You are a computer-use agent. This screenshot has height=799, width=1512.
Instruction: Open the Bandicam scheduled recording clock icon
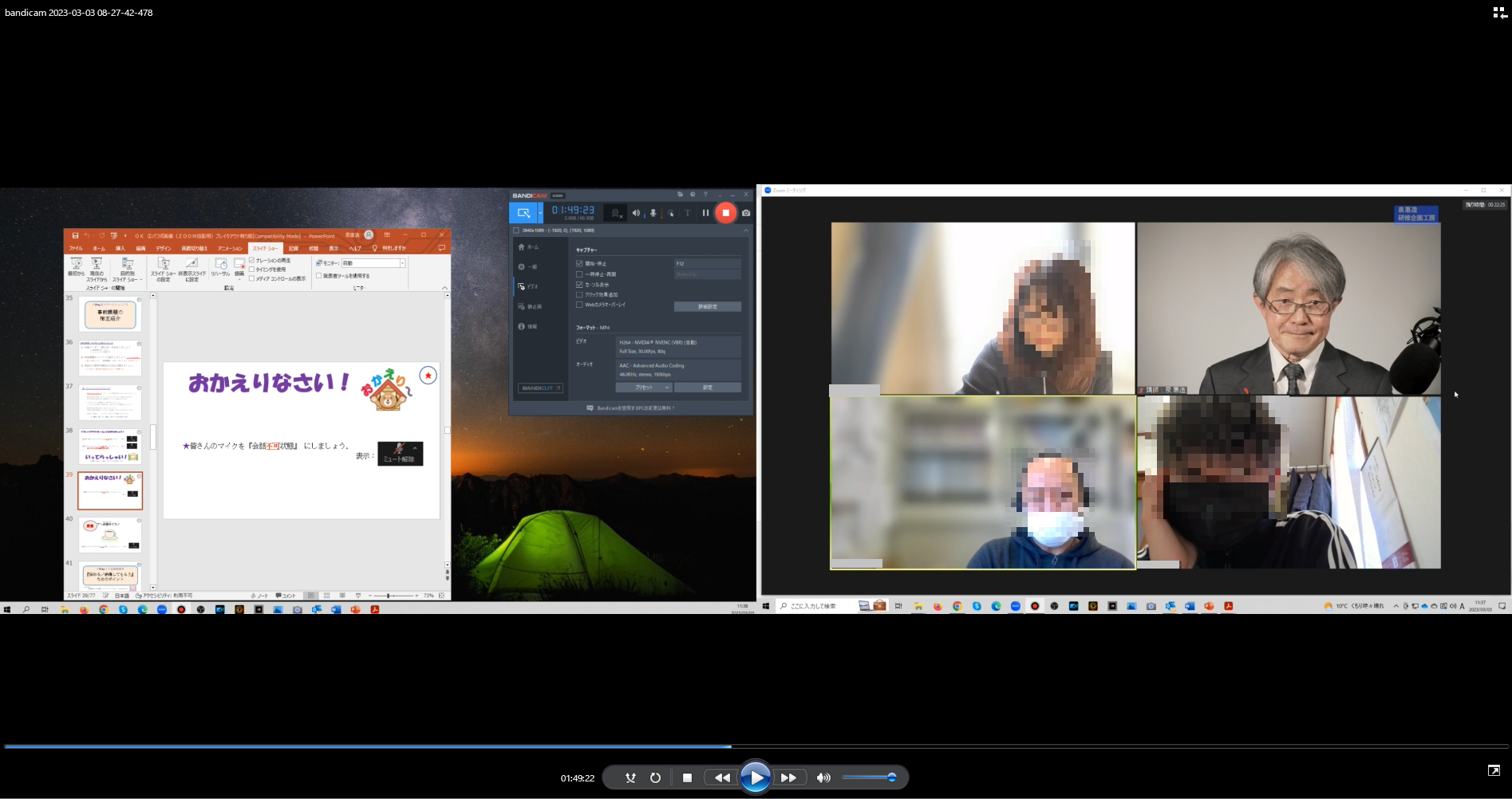(693, 195)
